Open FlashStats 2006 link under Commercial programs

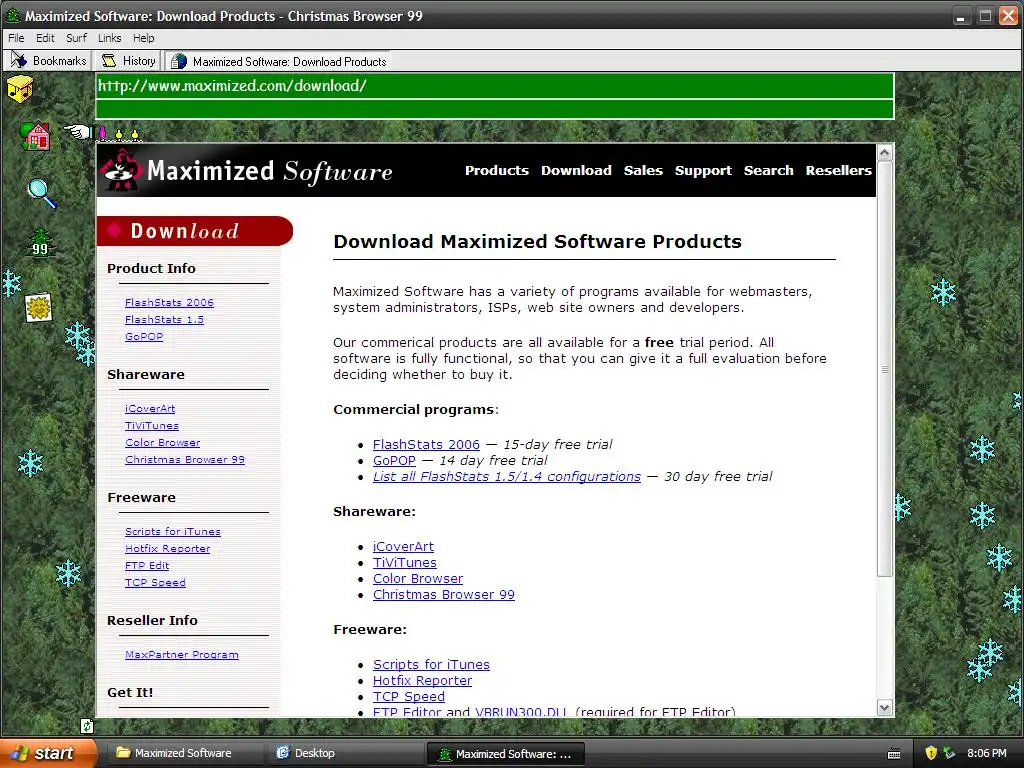pos(426,444)
